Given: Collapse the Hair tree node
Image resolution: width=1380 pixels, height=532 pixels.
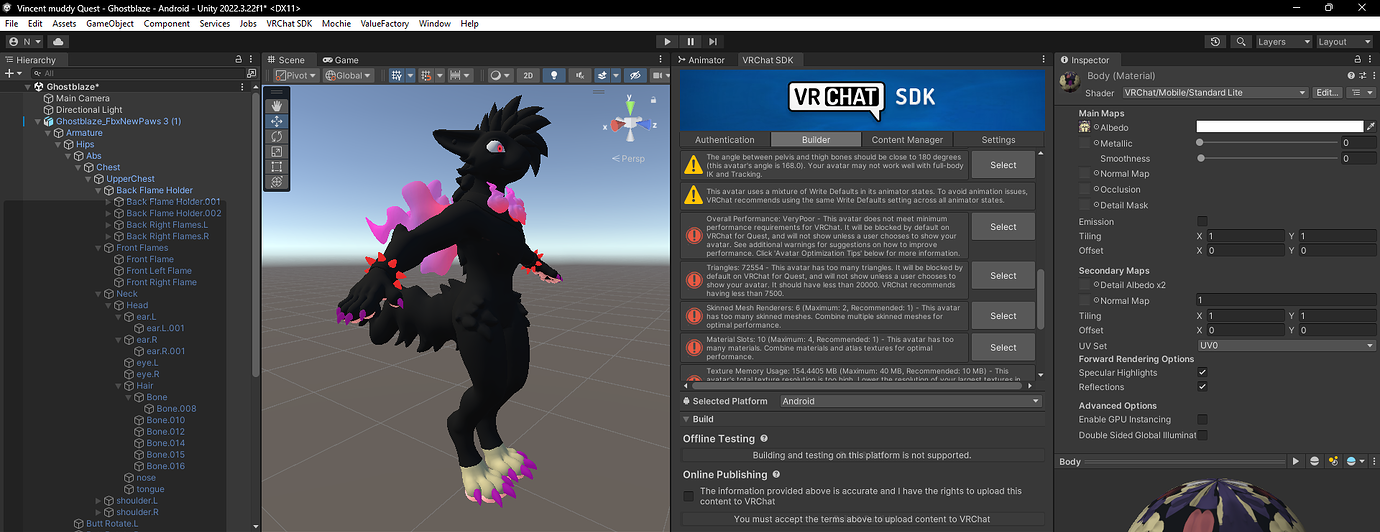Looking at the screenshot, I should [x=120, y=386].
